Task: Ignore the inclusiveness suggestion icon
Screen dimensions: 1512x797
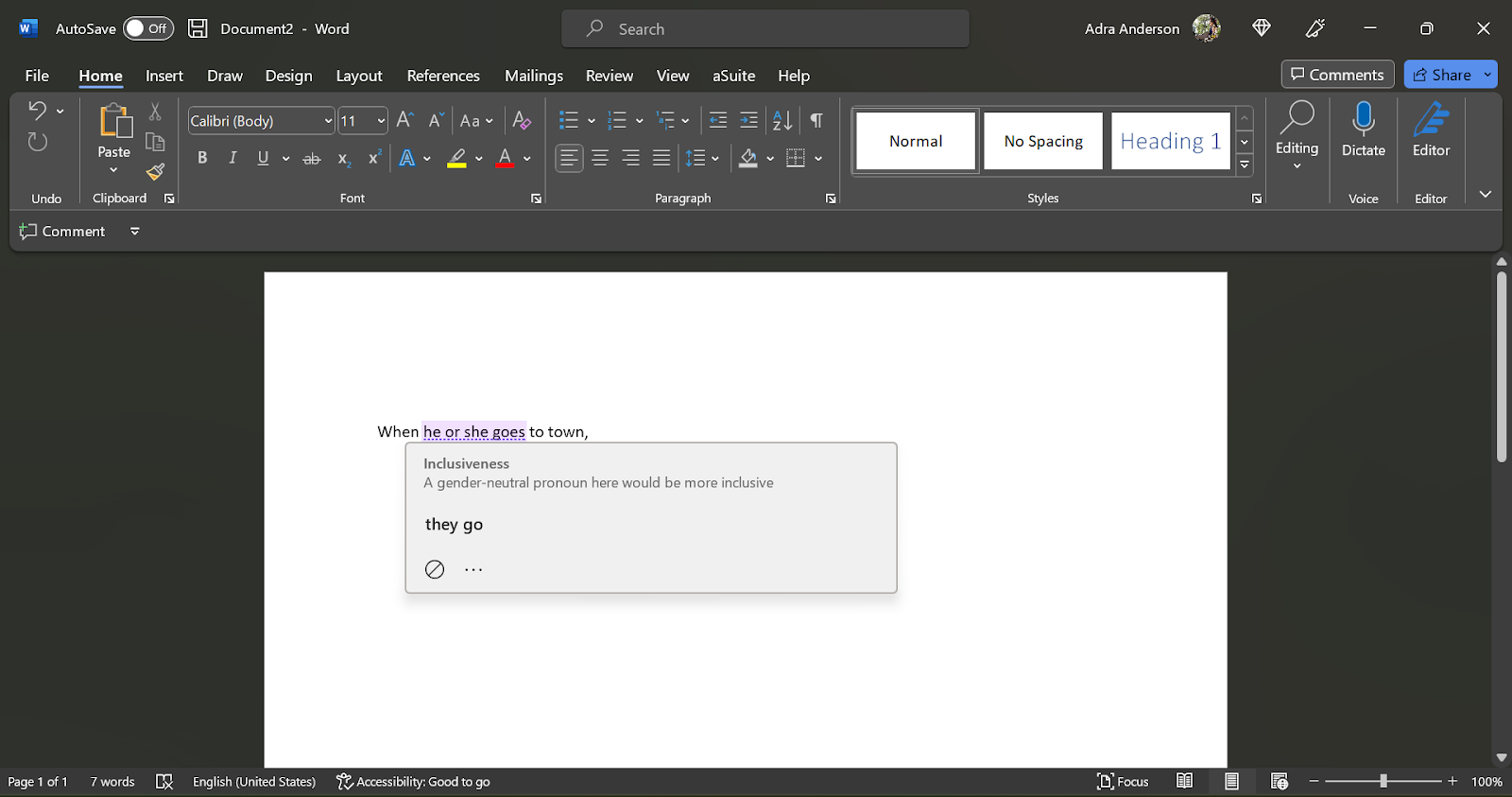Action: [435, 569]
